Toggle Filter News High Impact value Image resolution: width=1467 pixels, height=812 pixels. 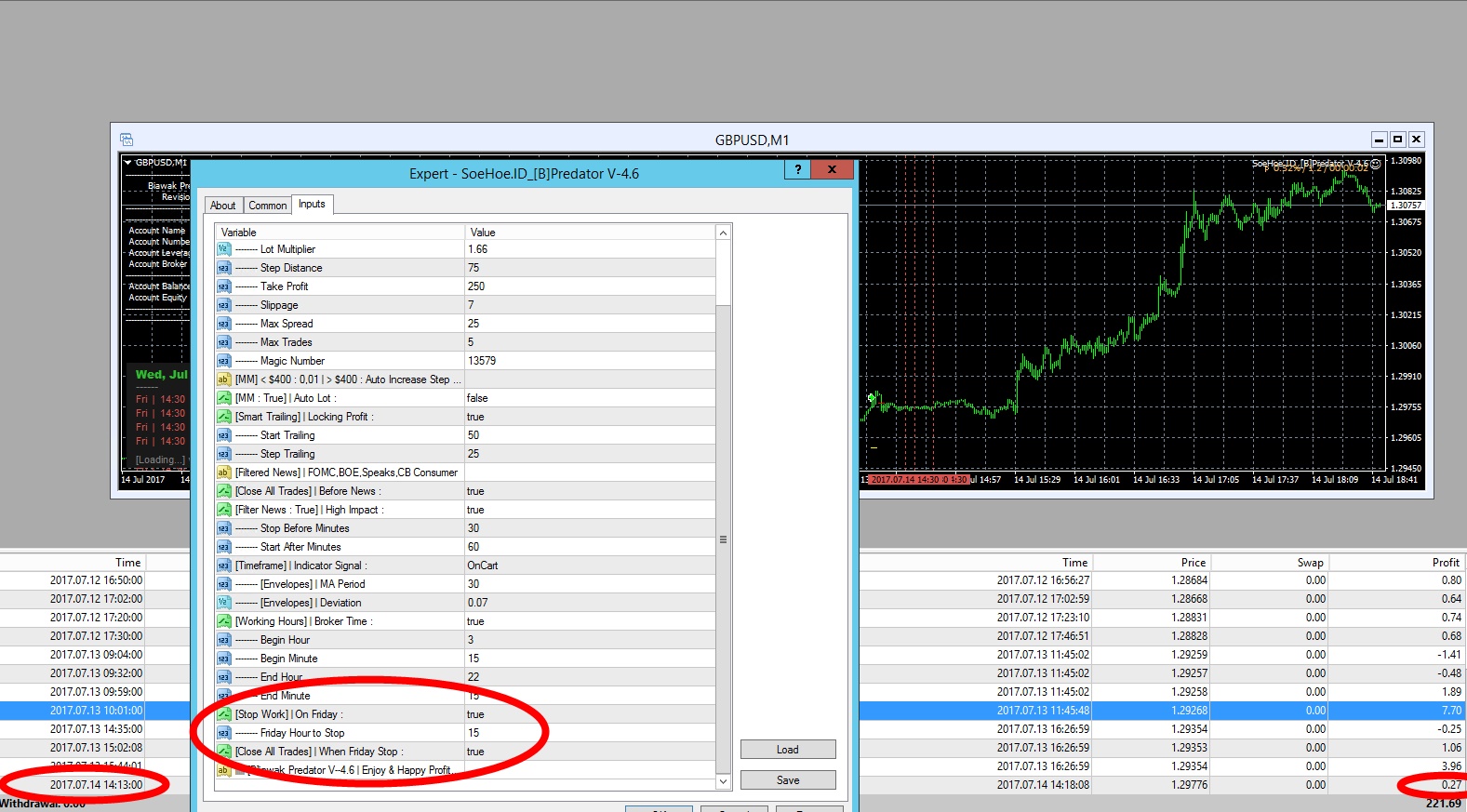tap(590, 510)
